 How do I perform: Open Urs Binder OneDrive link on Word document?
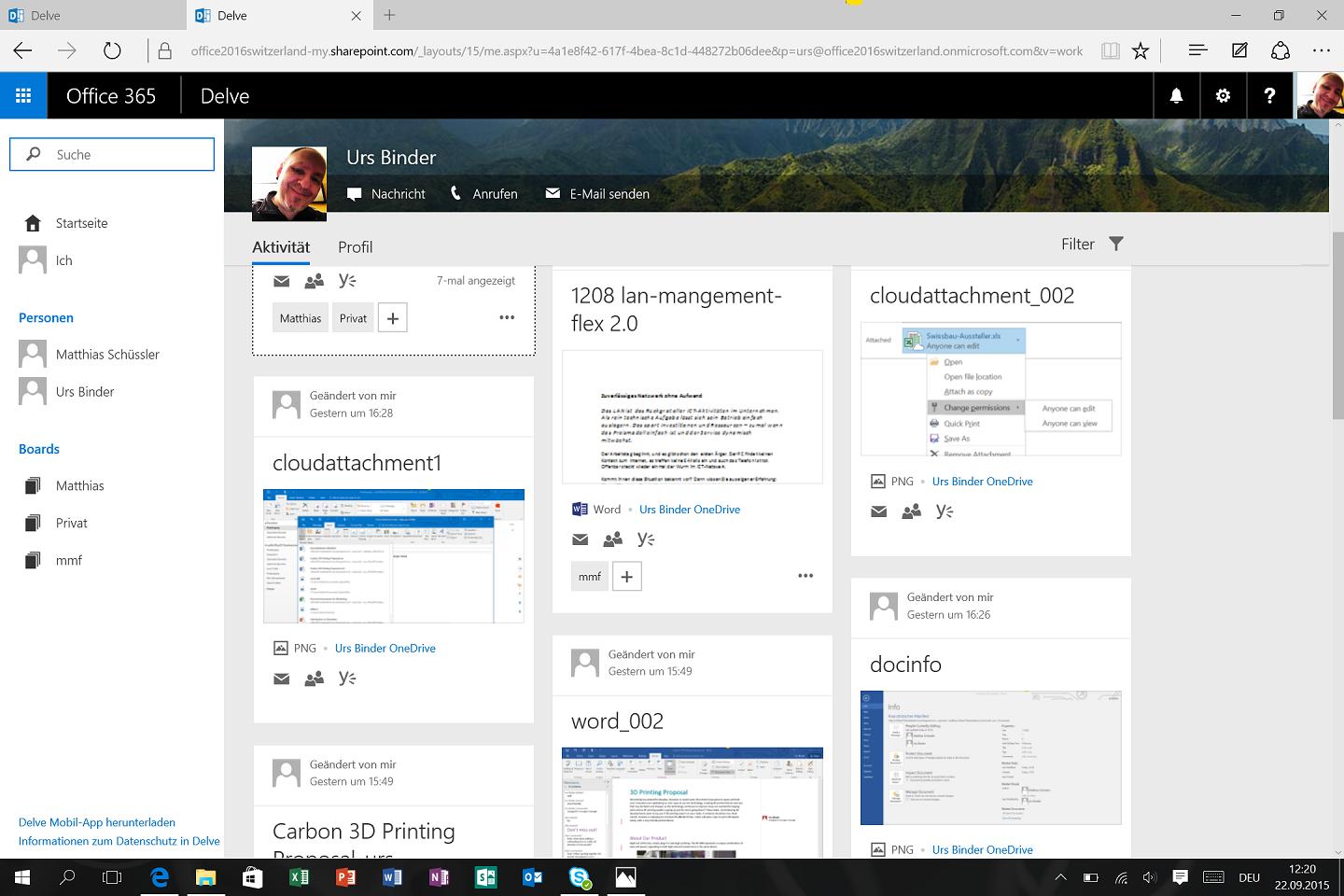tap(690, 510)
